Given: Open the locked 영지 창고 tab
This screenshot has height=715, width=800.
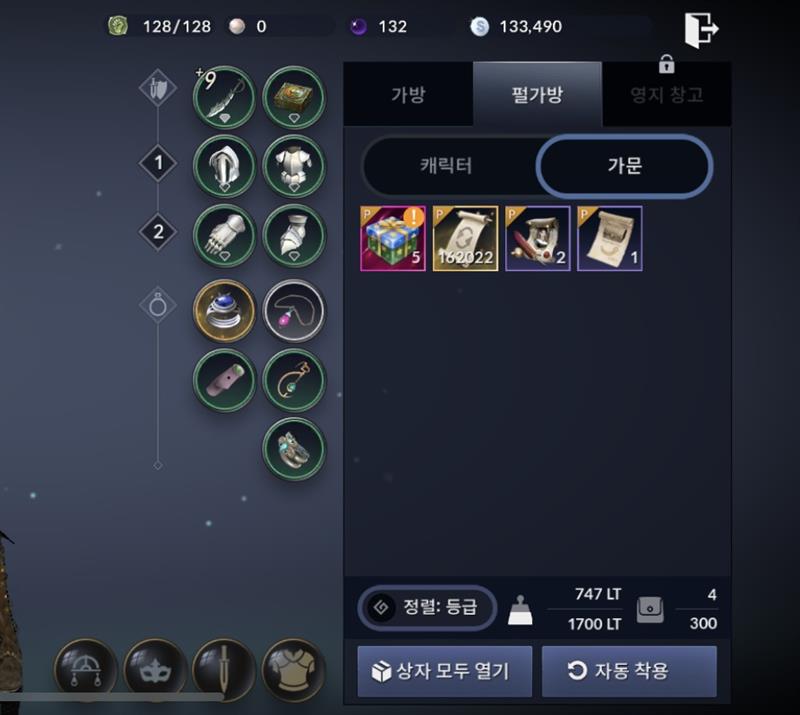Looking at the screenshot, I should pos(666,94).
